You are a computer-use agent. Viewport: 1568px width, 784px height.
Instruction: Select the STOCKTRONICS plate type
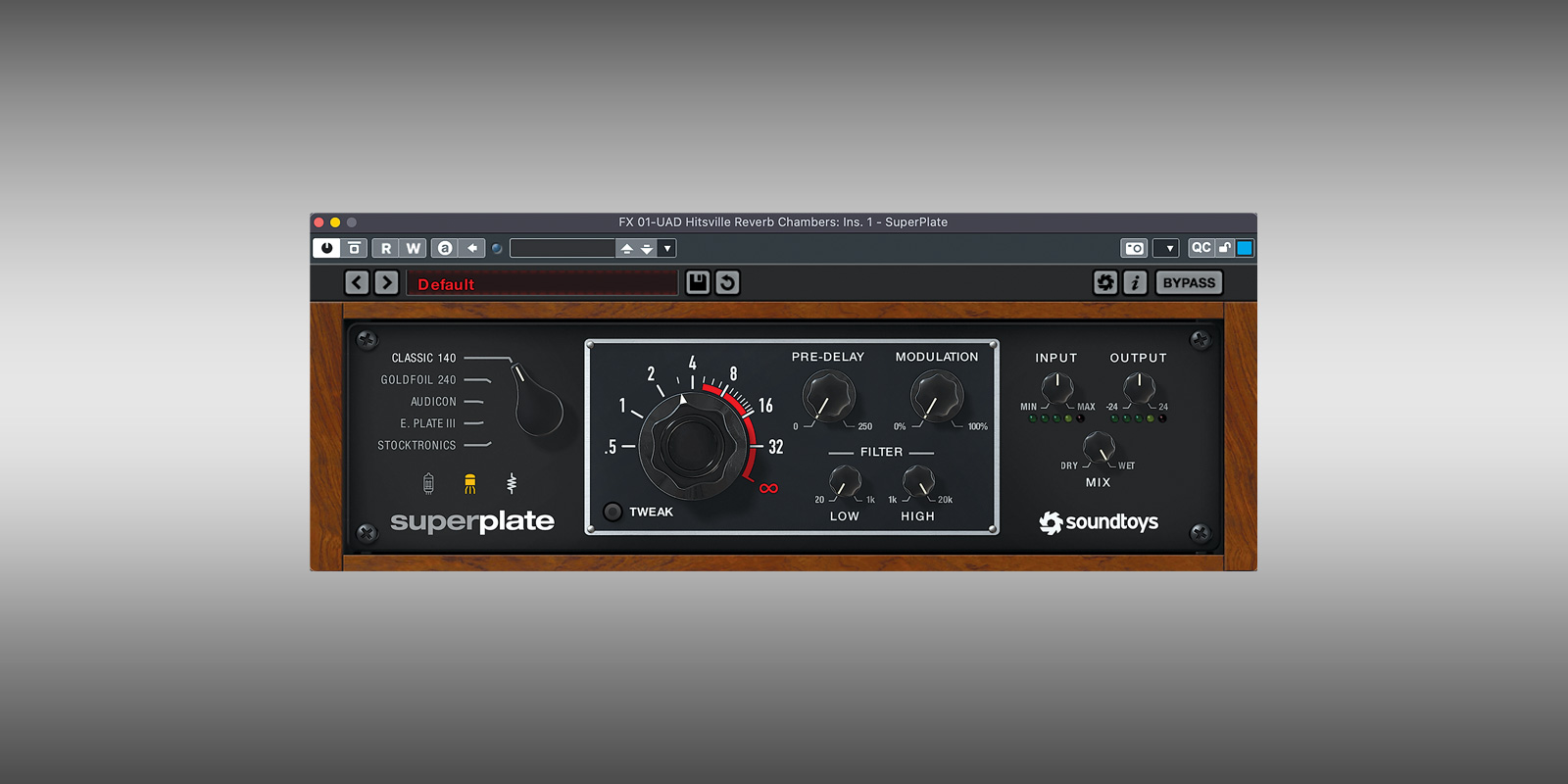coord(416,446)
